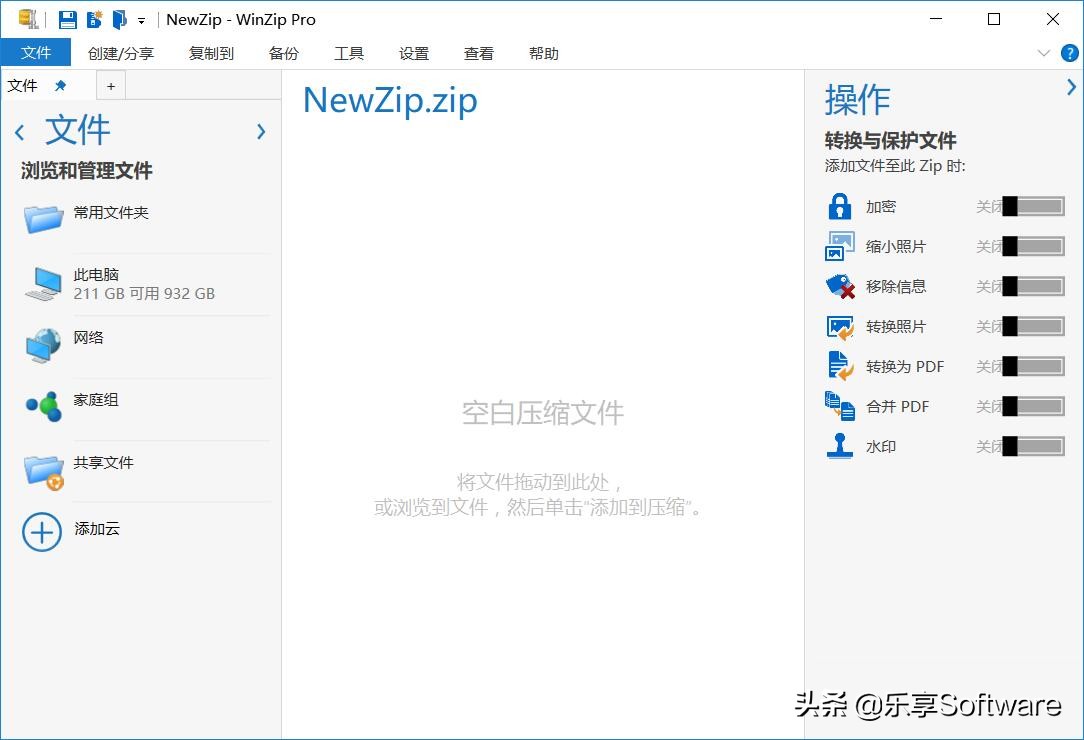Open the 查看 ribbon tab
Viewport: 1084px width, 740px height.
(x=478, y=53)
